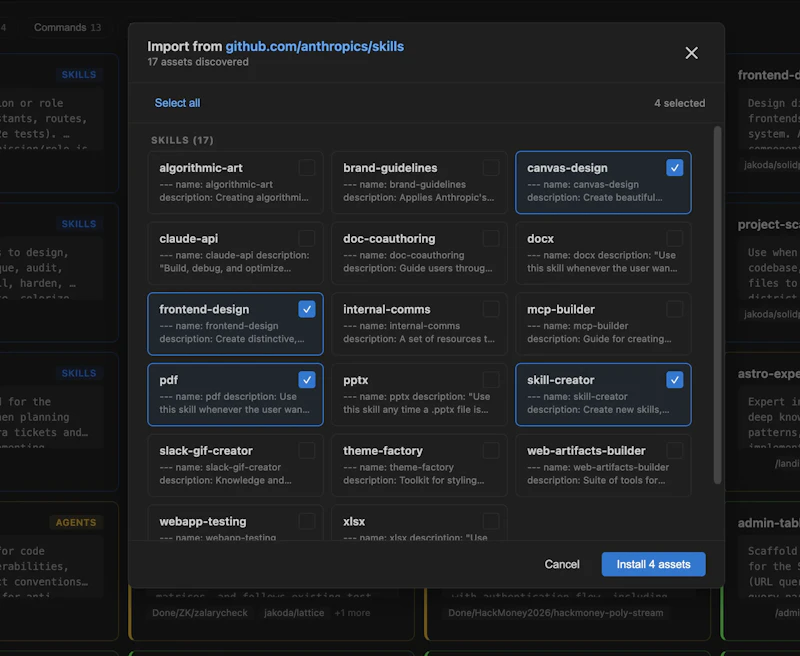
Task: Check the internal-comms checkbox
Action: [x=491, y=309]
